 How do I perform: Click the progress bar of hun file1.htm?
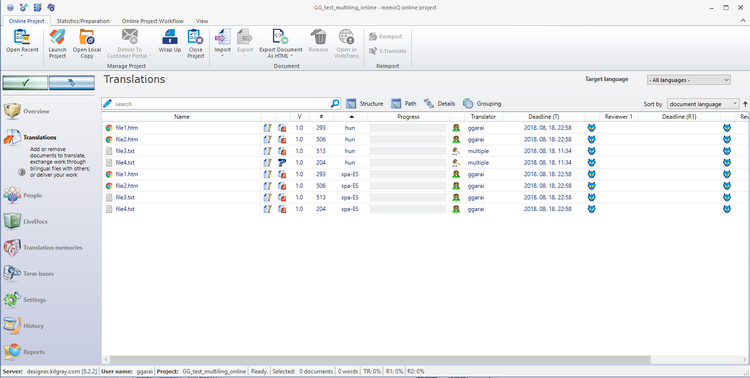tap(408, 128)
